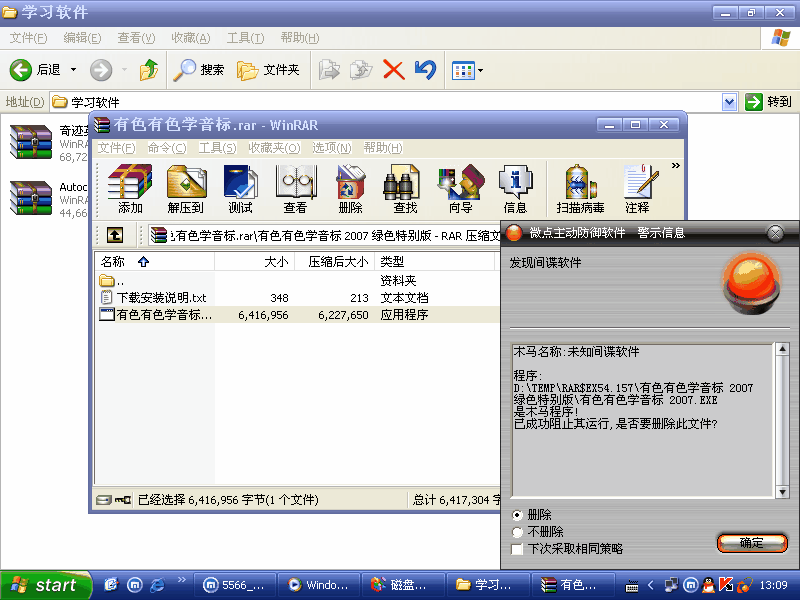Click the Windows start button
This screenshot has width=800, height=600.
point(46,585)
